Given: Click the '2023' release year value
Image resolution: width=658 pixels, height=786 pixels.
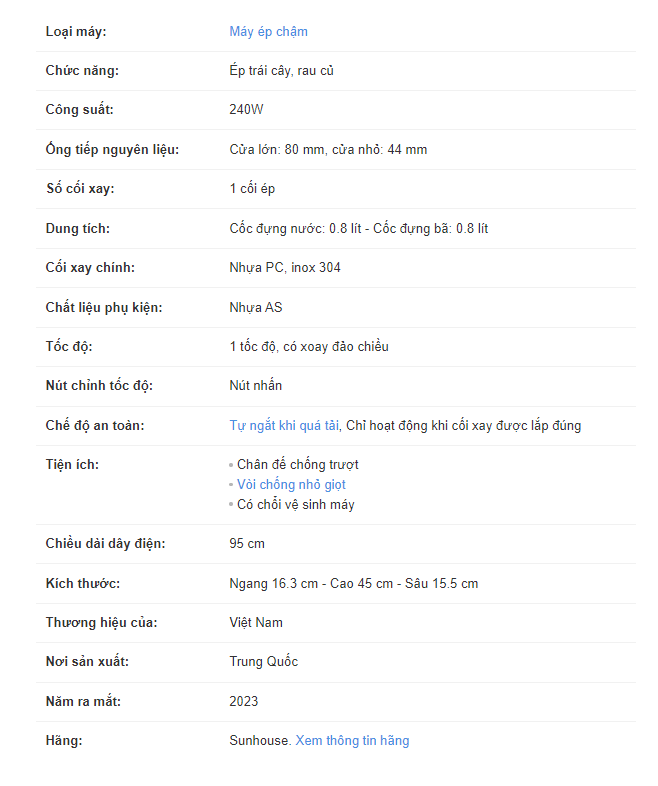Looking at the screenshot, I should point(244,701).
